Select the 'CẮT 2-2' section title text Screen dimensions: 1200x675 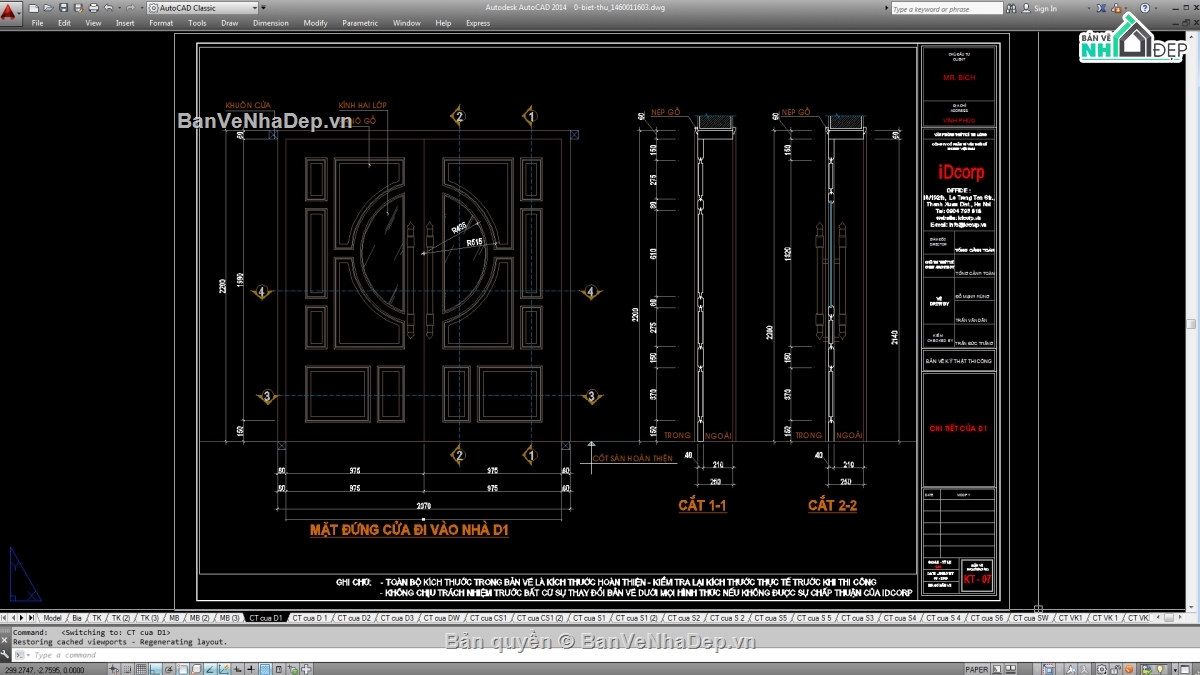pos(832,505)
